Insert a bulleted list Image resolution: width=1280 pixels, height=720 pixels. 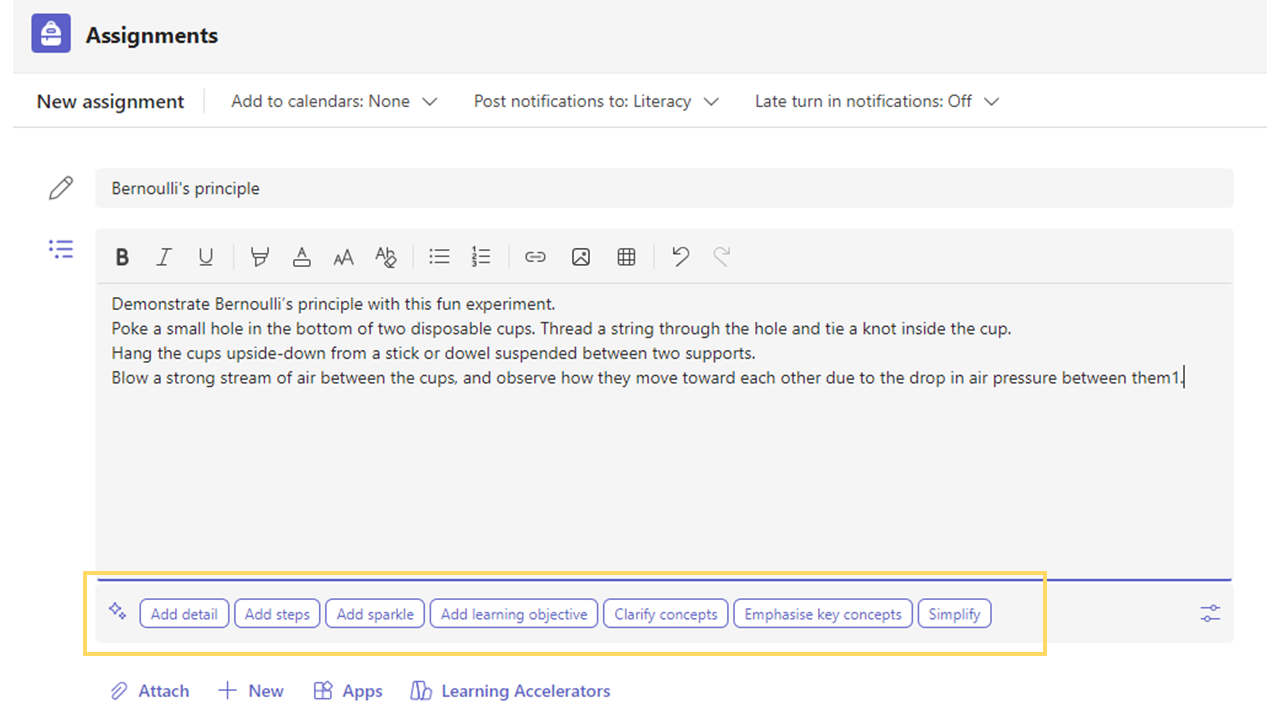pyautogui.click(x=439, y=257)
